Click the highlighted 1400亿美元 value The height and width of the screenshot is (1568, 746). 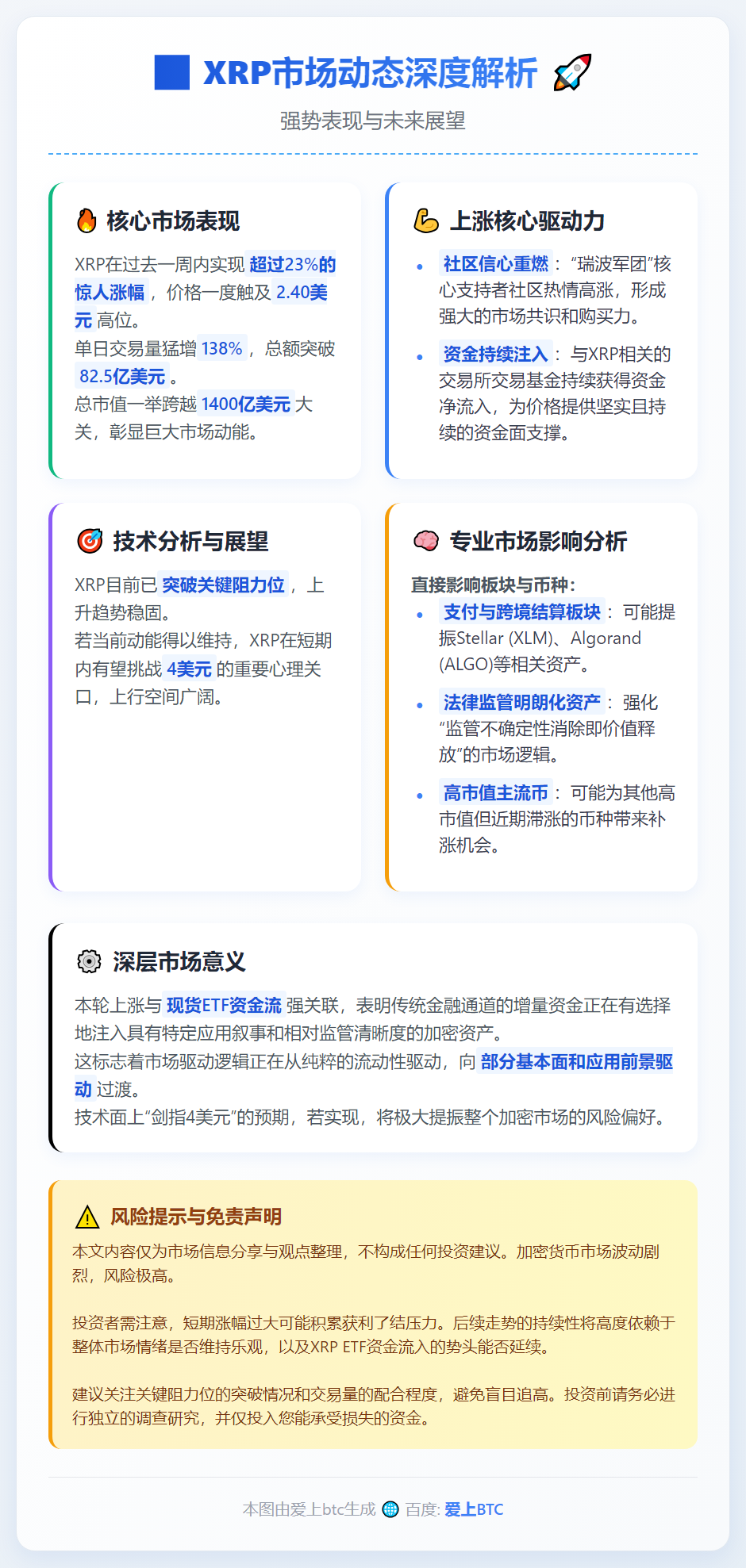246,404
